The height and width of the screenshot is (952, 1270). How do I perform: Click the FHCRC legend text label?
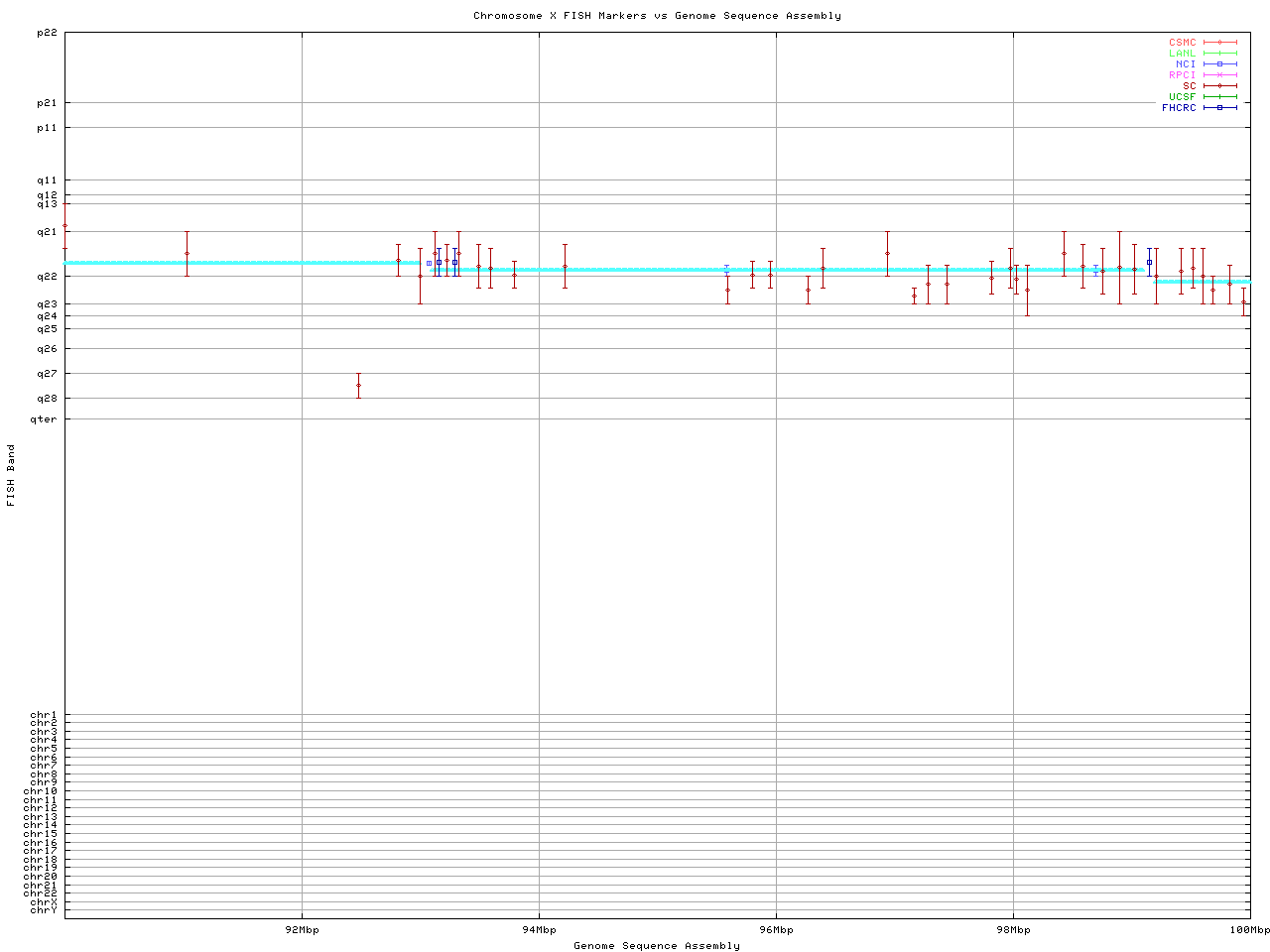coord(1179,108)
